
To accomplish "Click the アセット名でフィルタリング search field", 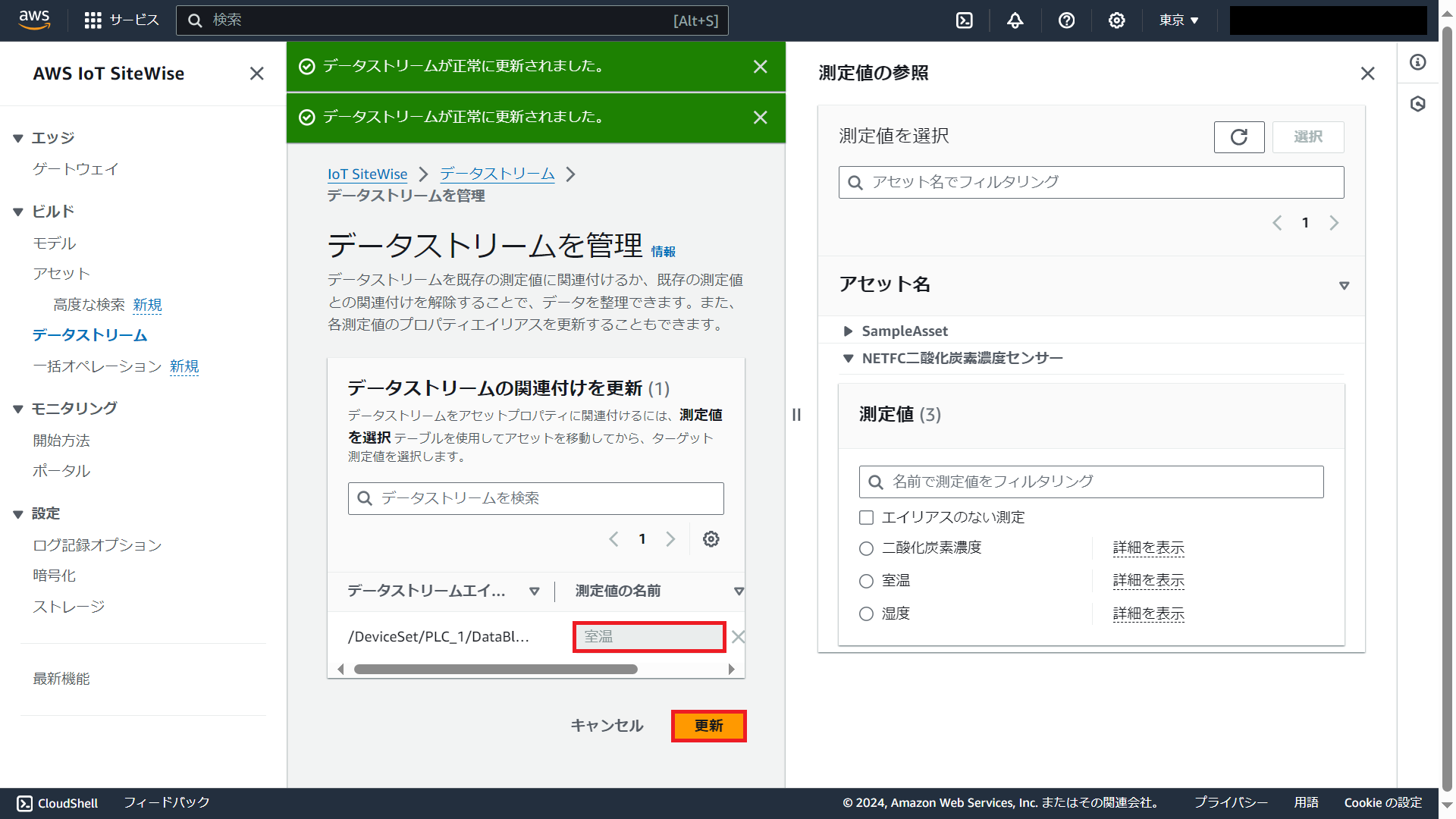I will (1090, 182).
